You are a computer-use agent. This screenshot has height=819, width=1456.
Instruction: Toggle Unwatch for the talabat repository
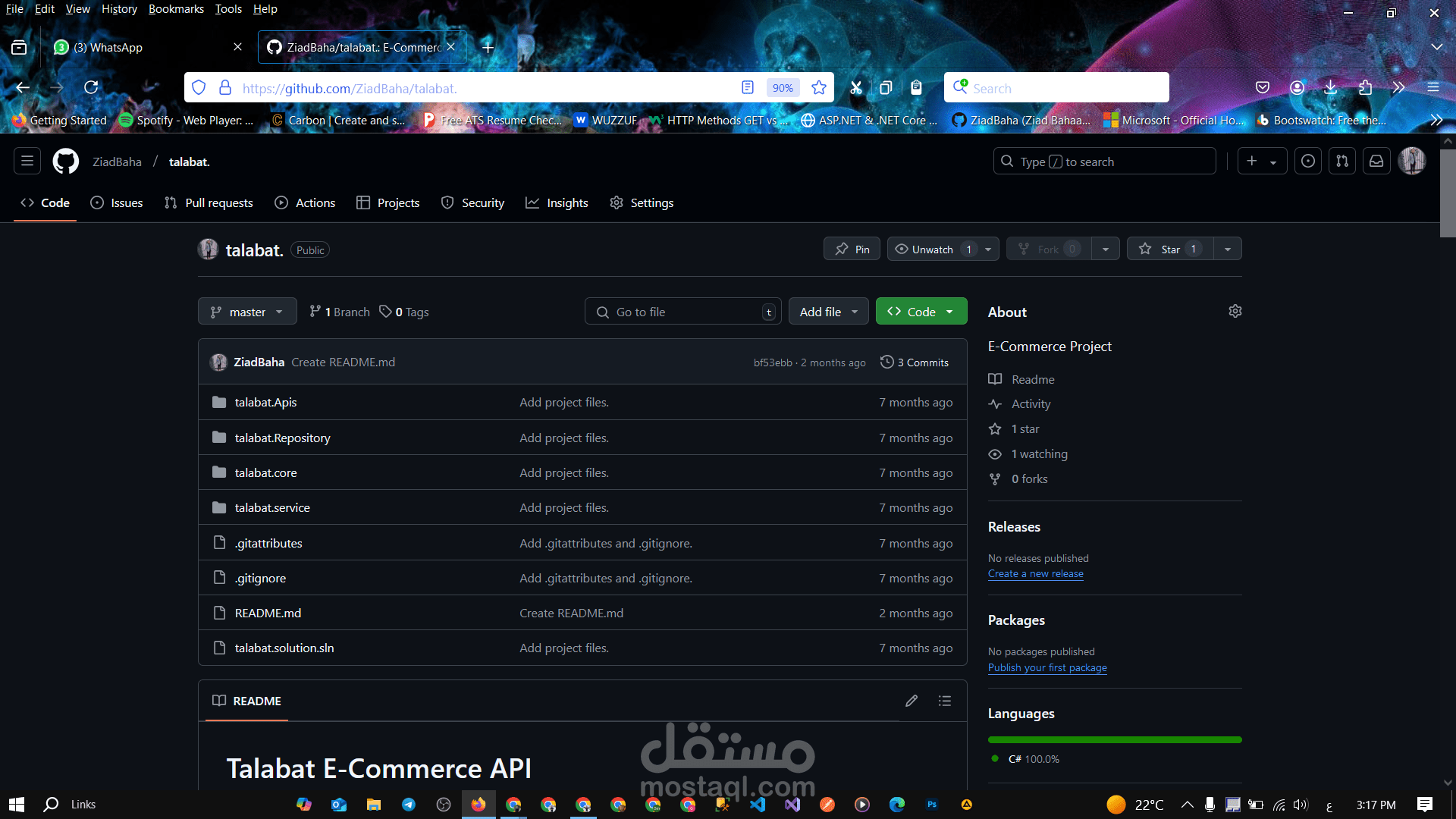coord(933,249)
